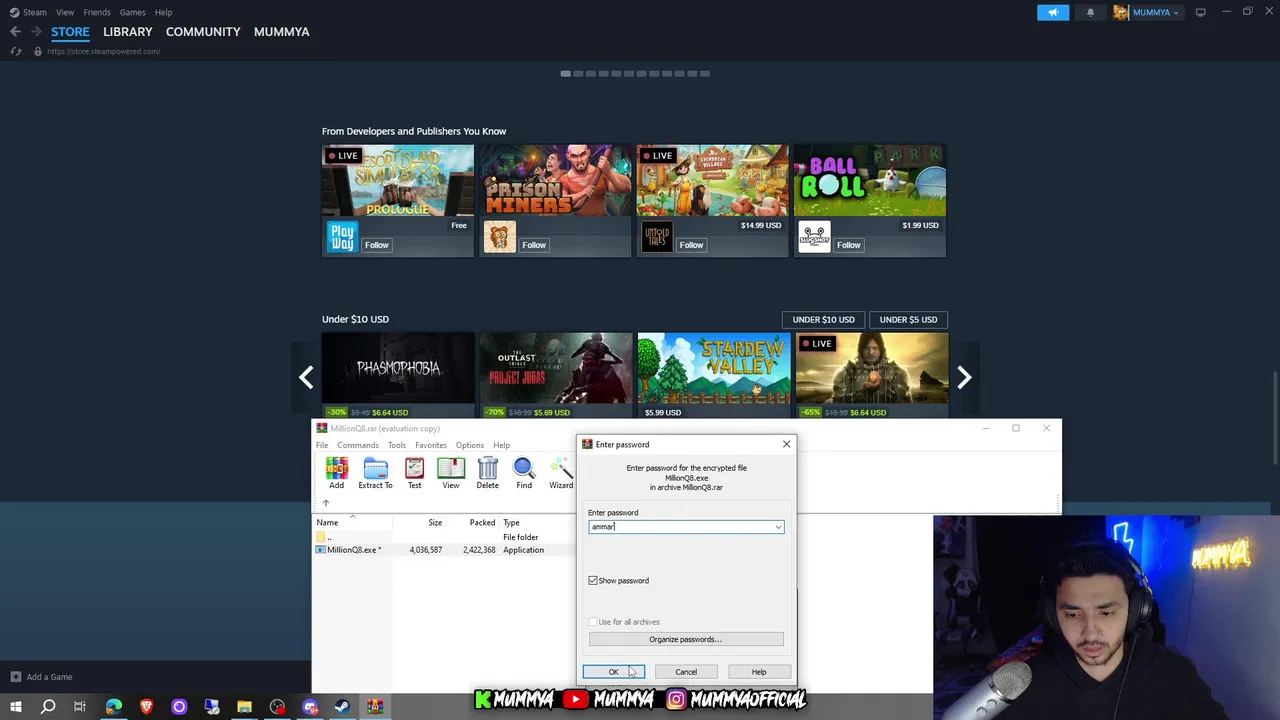The image size is (1280, 720).
Task: Open File menu in WinRAR
Action: 322,445
